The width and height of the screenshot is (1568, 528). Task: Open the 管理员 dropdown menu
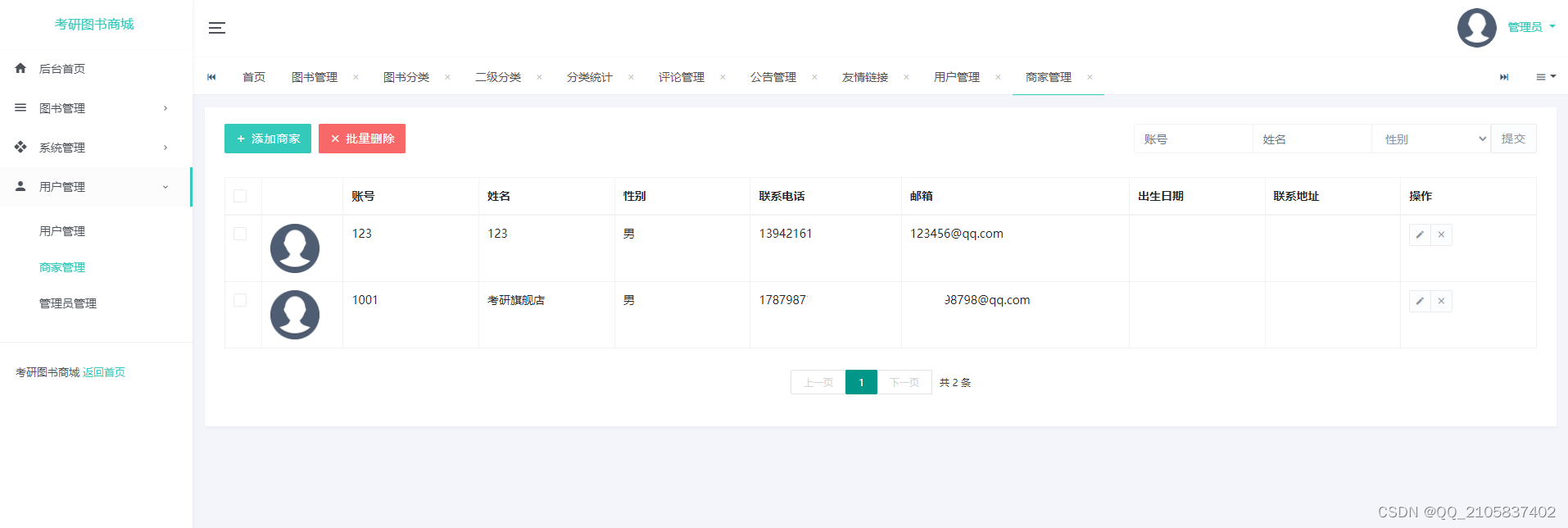click(1531, 27)
